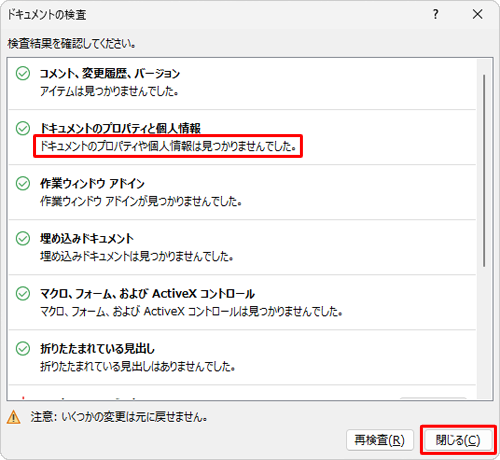Click checkmark icon beside コメント、変更履歴、バージョン
The height and width of the screenshot is (460, 500).
click(23, 73)
